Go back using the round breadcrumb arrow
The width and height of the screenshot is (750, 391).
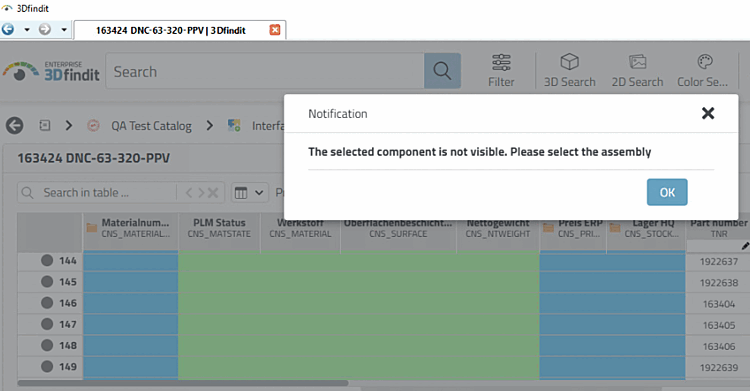[x=14, y=126]
